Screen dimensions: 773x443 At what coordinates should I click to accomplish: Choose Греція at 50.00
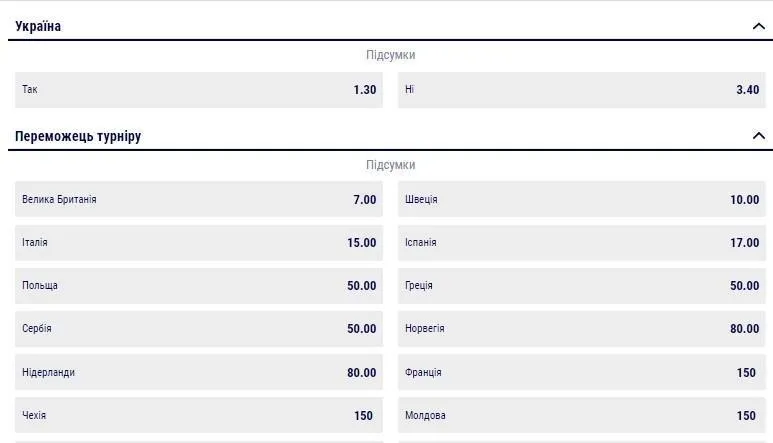point(581,286)
